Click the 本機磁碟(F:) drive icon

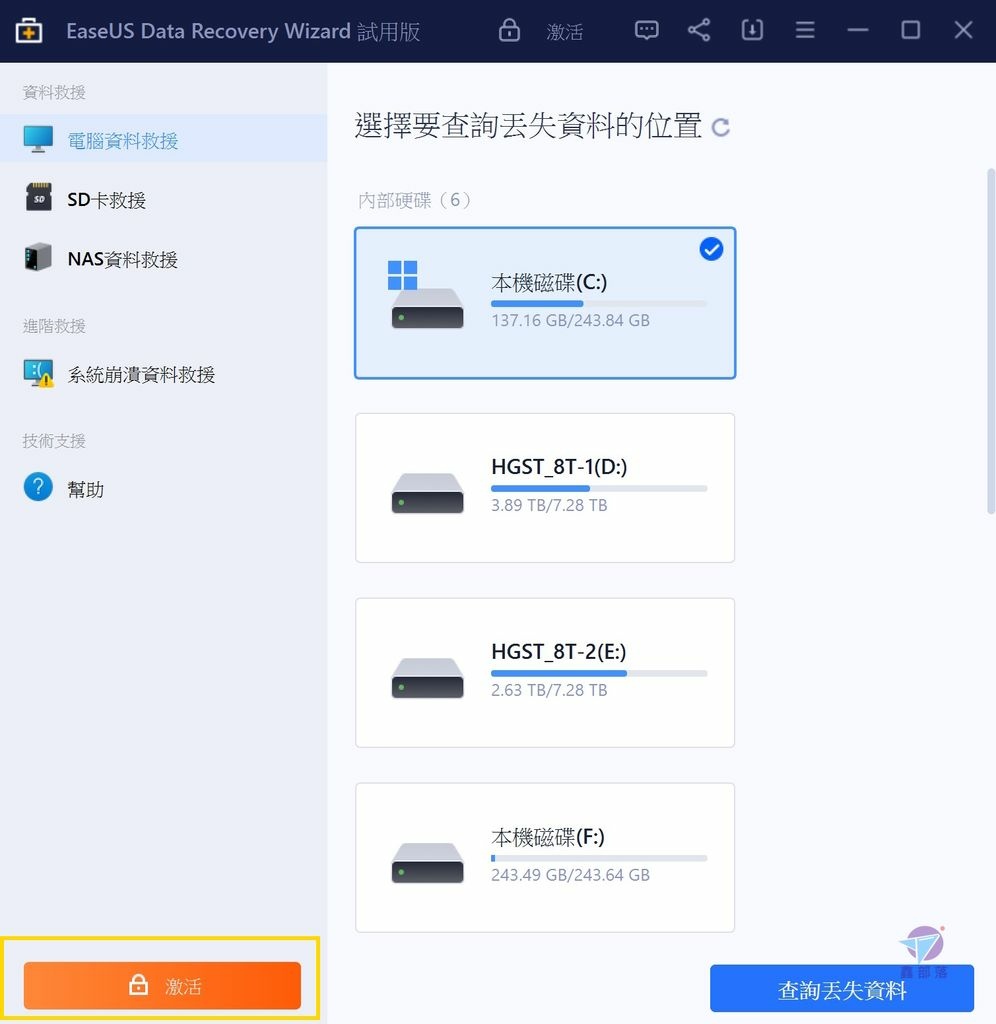point(427,863)
